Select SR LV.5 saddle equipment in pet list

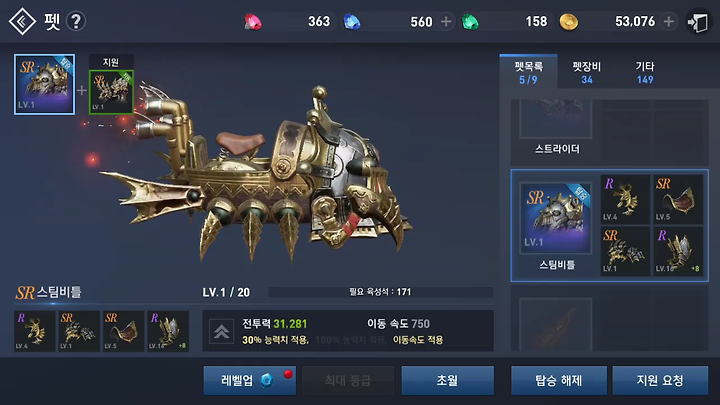point(678,199)
